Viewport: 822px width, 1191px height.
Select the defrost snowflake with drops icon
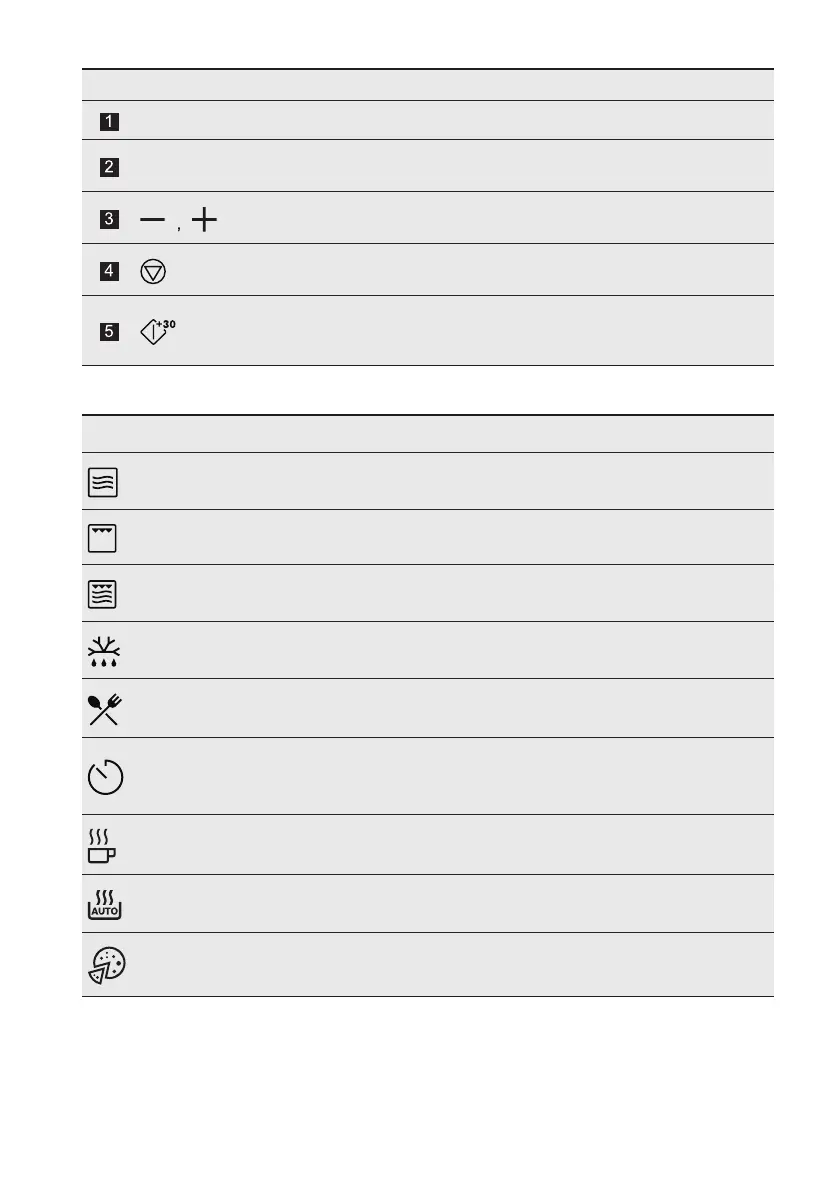(x=104, y=651)
